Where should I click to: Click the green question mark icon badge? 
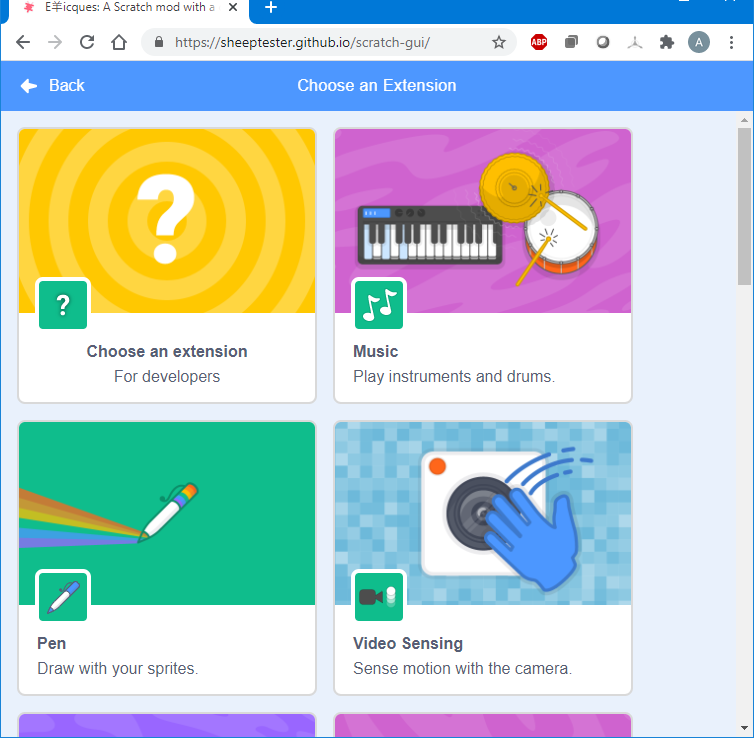(x=63, y=305)
